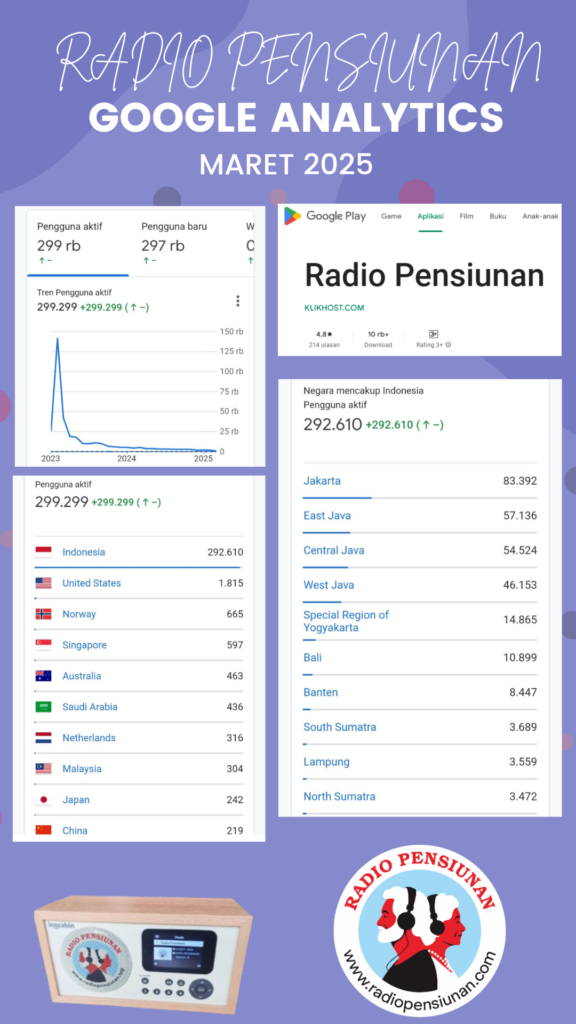
Task: Open the Saudi Arabia country link
Action: pos(90,707)
